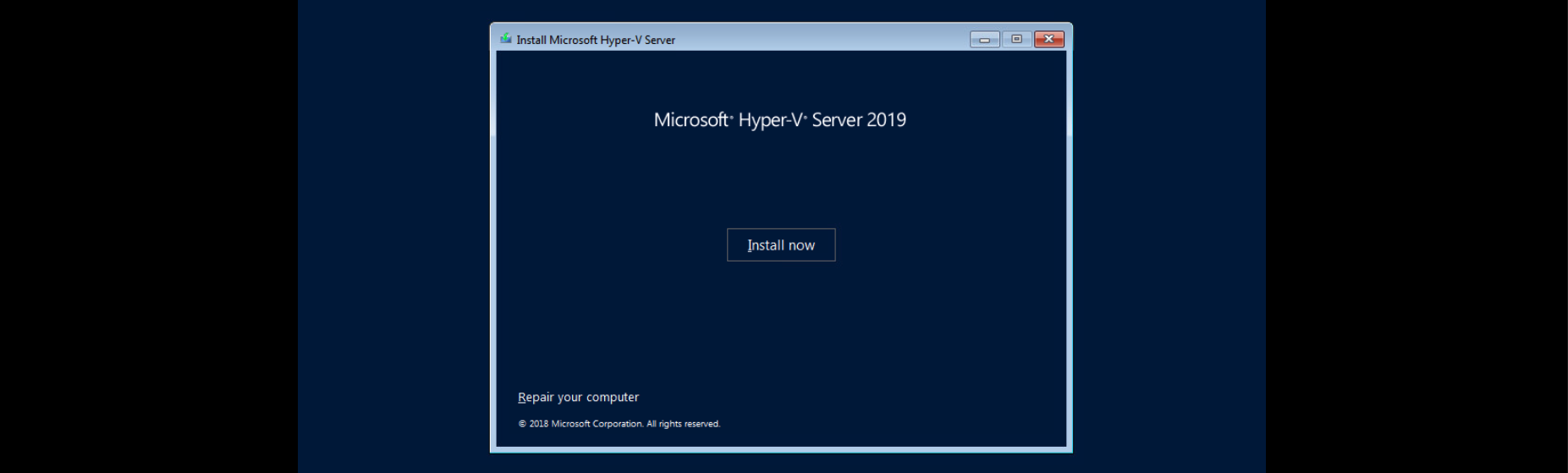Click the black letterbox area on the left
Image resolution: width=1568 pixels, height=473 pixels.
[x=148, y=237]
